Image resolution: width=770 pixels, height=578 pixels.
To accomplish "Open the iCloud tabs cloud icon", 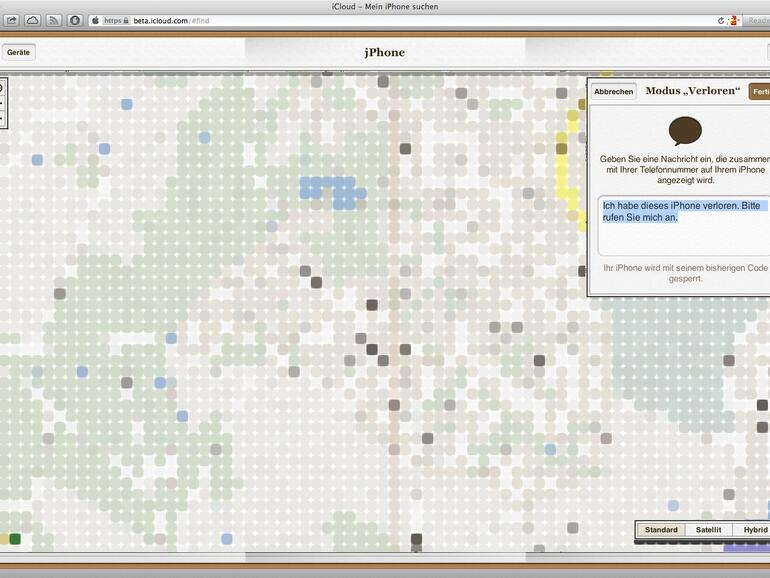I will (x=33, y=21).
